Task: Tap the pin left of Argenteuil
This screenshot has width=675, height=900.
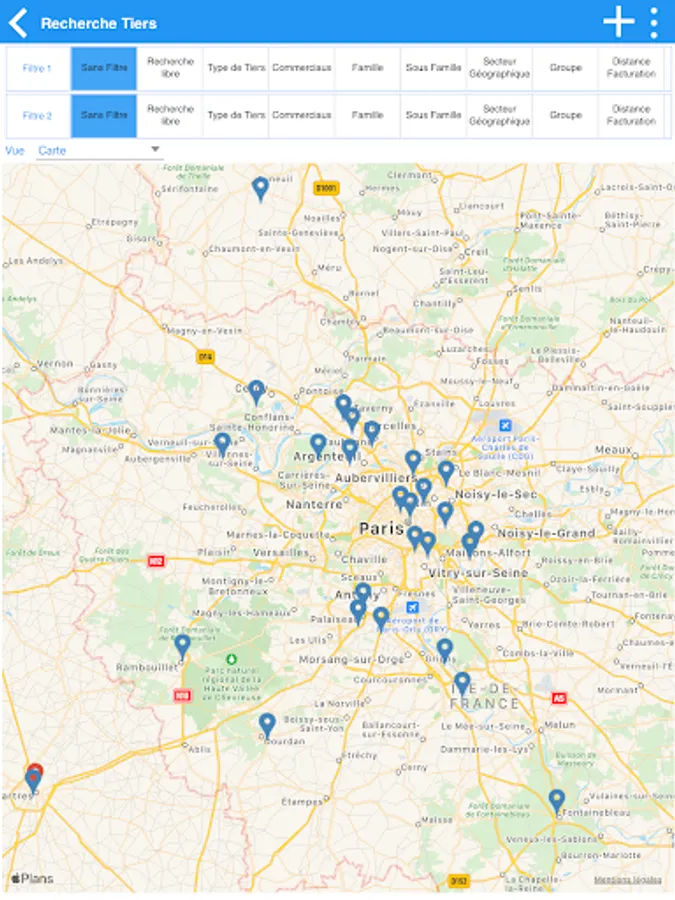Action: click(319, 447)
